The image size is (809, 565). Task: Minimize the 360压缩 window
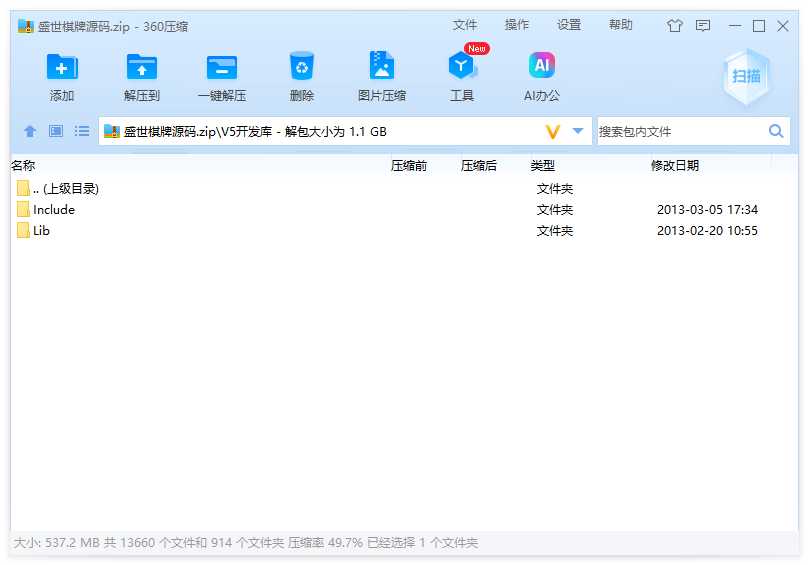point(735,26)
